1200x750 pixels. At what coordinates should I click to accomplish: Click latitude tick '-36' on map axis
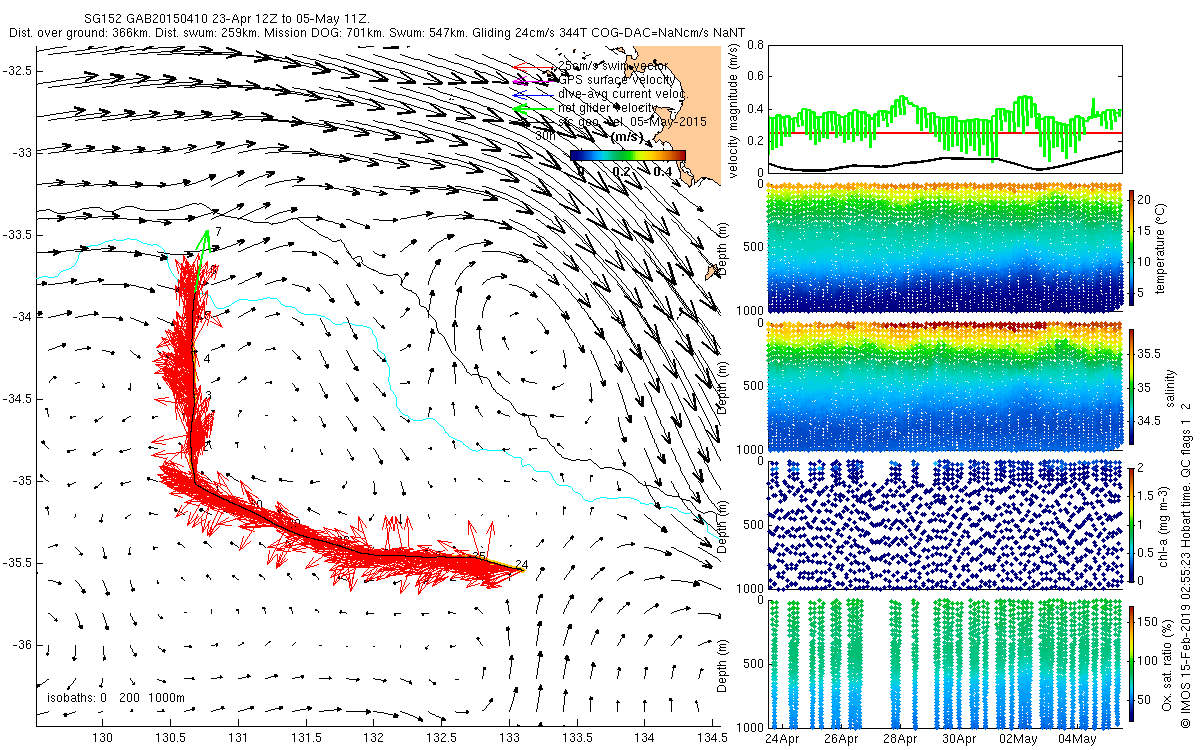tap(20, 644)
